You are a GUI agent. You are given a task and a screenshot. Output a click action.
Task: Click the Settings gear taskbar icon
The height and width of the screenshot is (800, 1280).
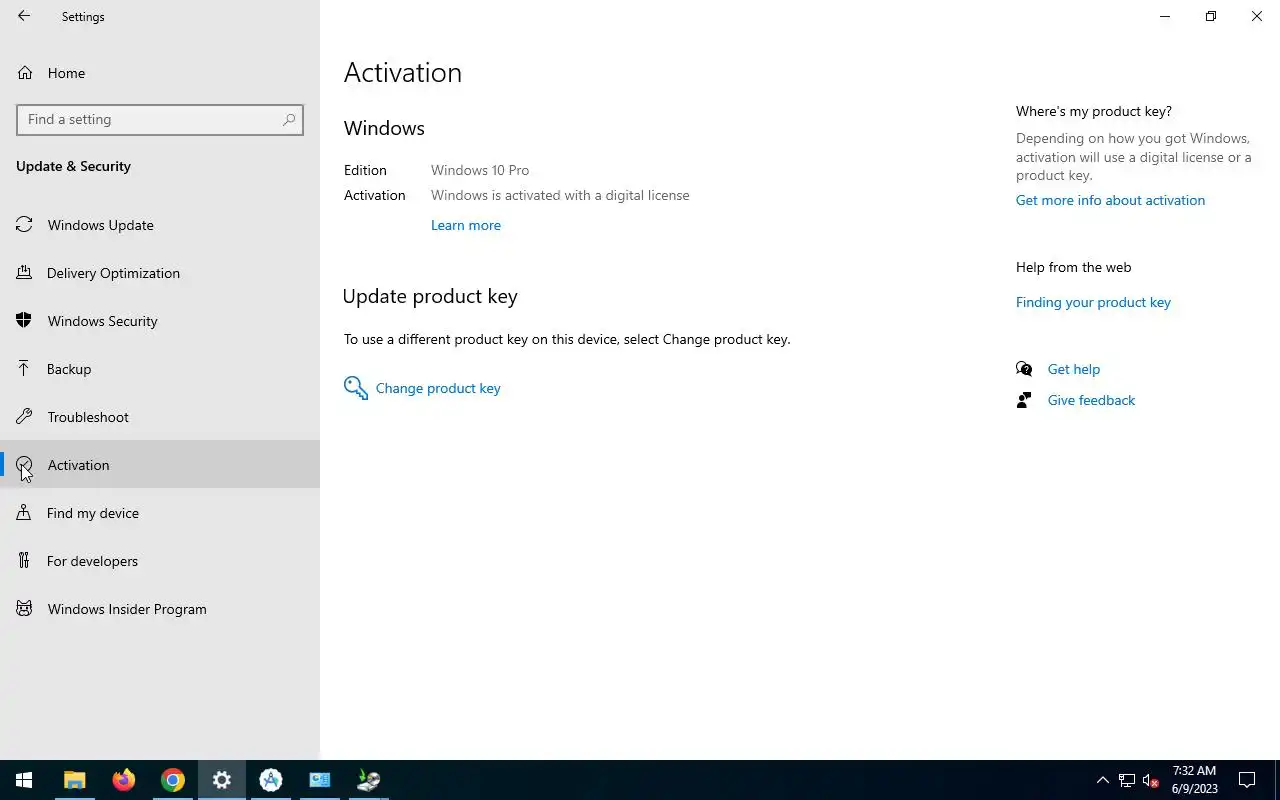click(221, 780)
